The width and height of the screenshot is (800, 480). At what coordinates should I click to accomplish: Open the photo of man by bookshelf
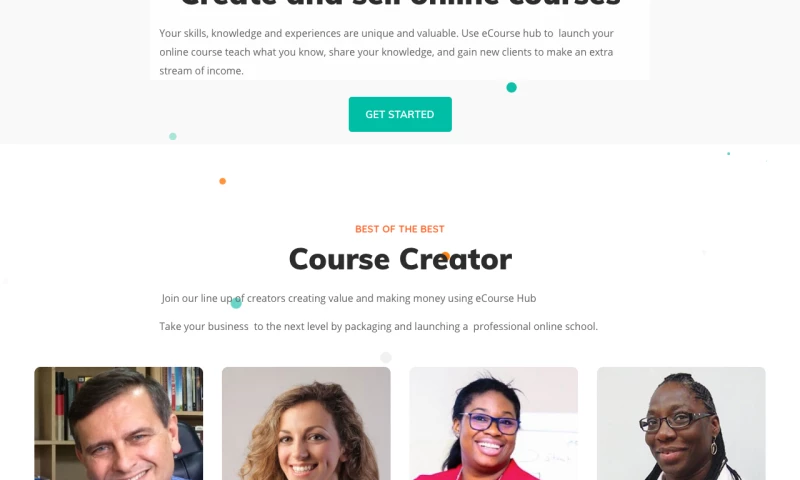118,423
